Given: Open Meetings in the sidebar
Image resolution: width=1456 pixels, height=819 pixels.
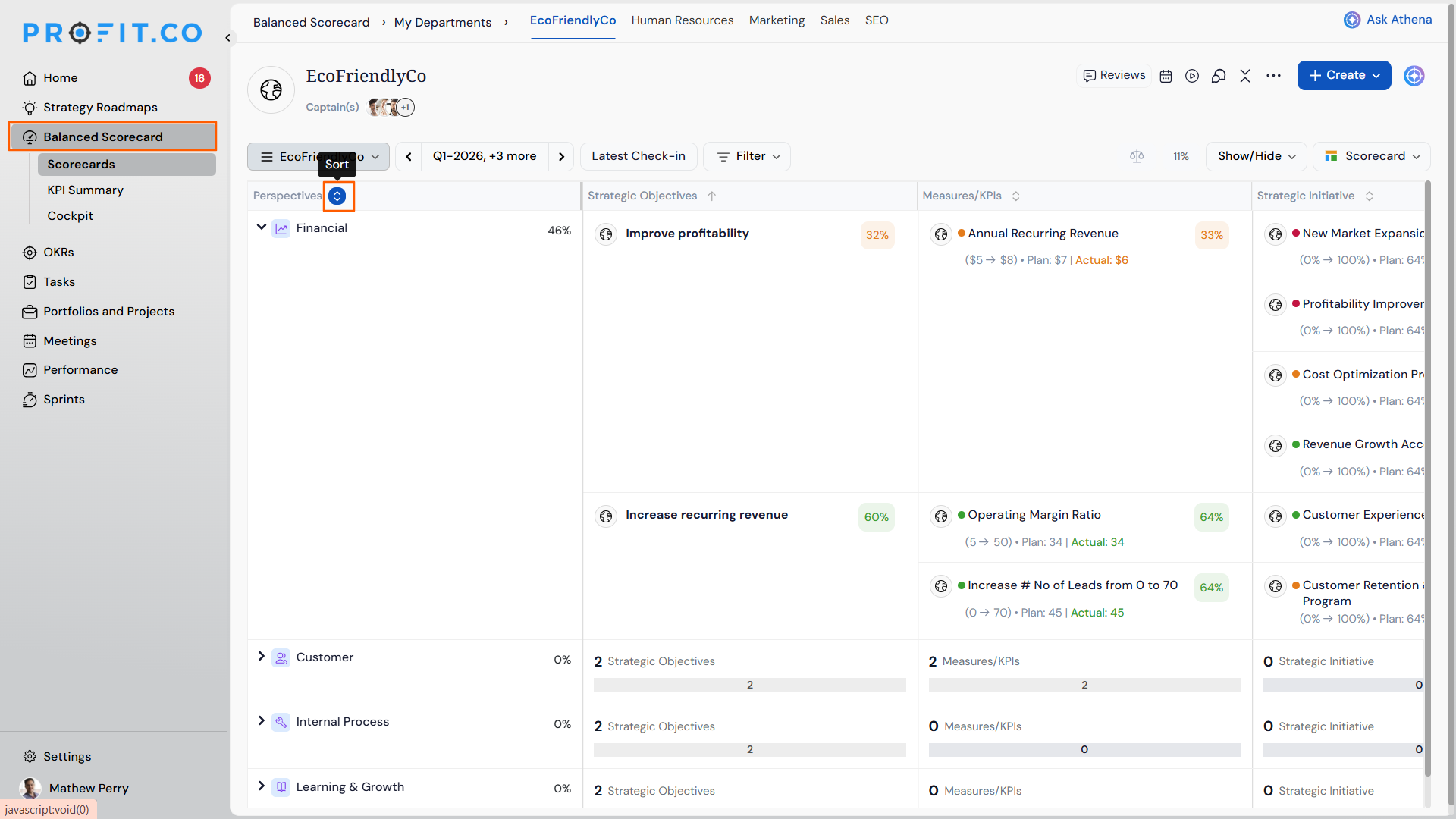Looking at the screenshot, I should coord(70,341).
